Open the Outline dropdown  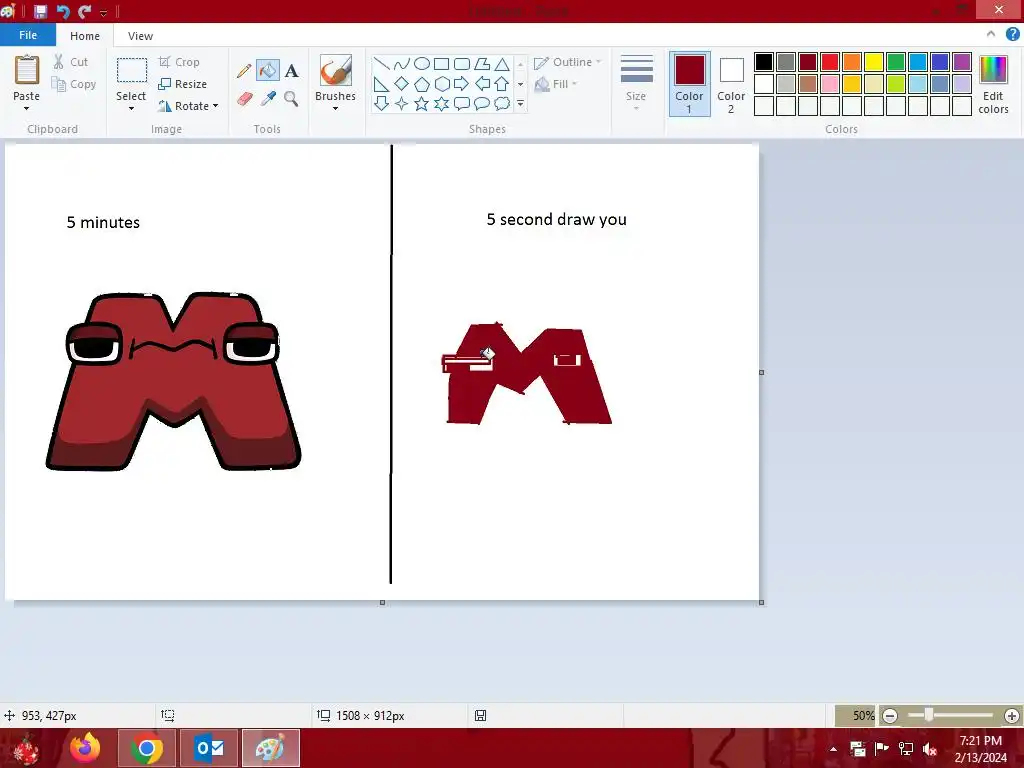pyautogui.click(x=568, y=62)
